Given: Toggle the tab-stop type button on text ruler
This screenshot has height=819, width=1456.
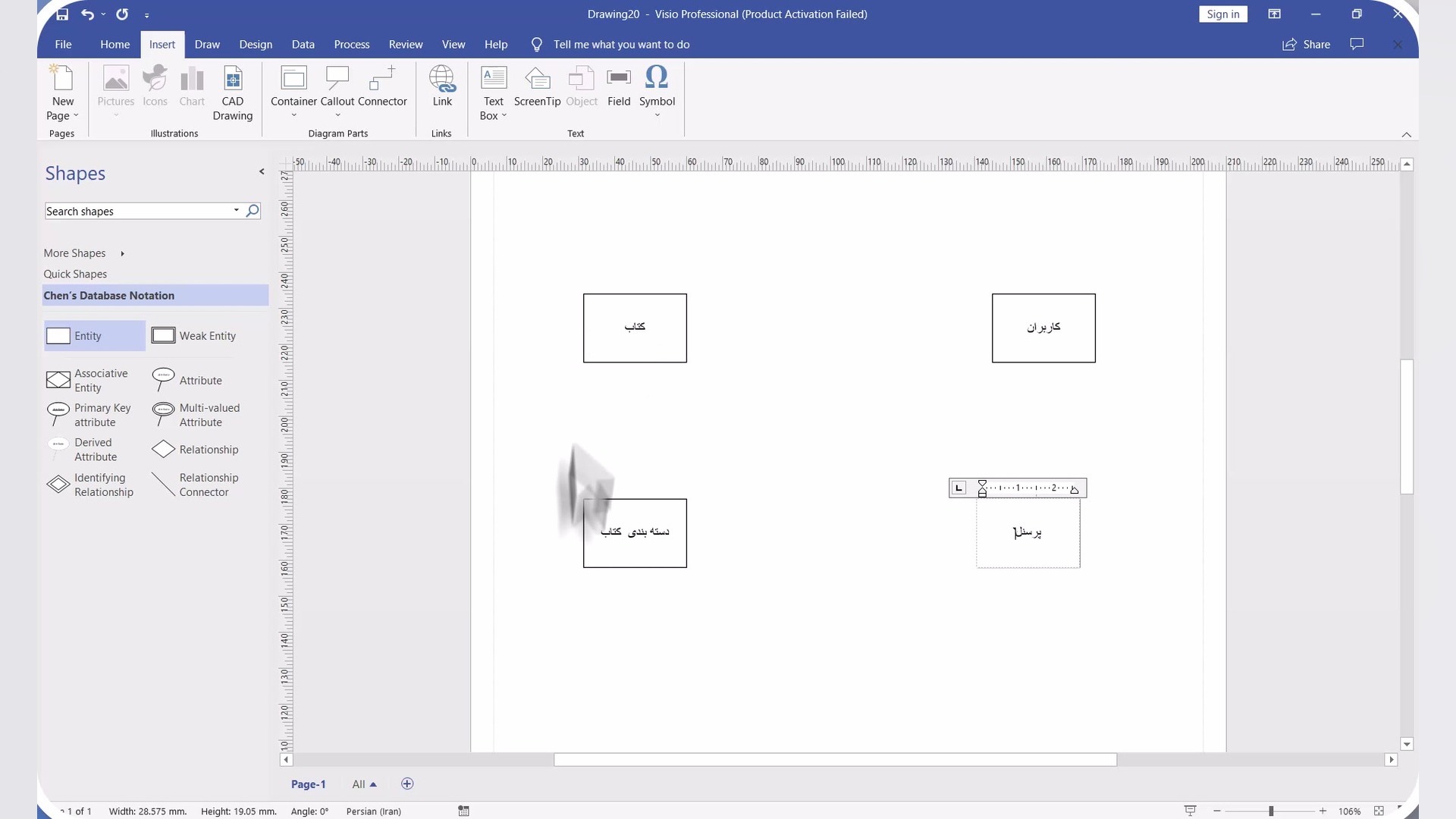Looking at the screenshot, I should 959,488.
